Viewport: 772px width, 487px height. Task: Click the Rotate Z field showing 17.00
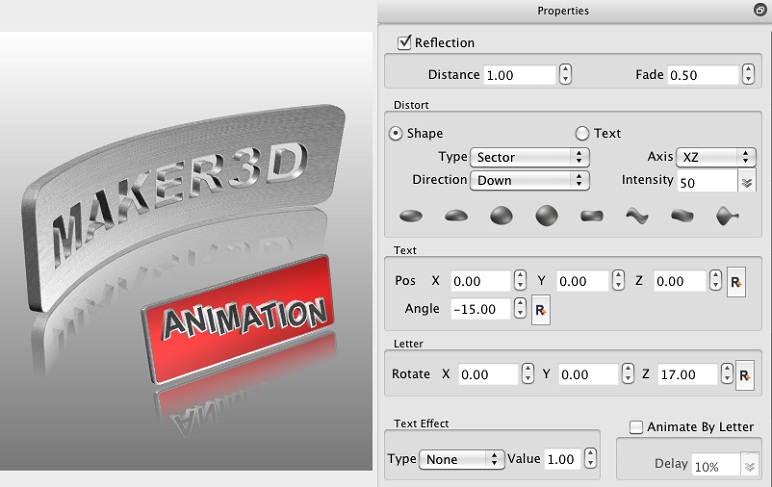(x=688, y=375)
